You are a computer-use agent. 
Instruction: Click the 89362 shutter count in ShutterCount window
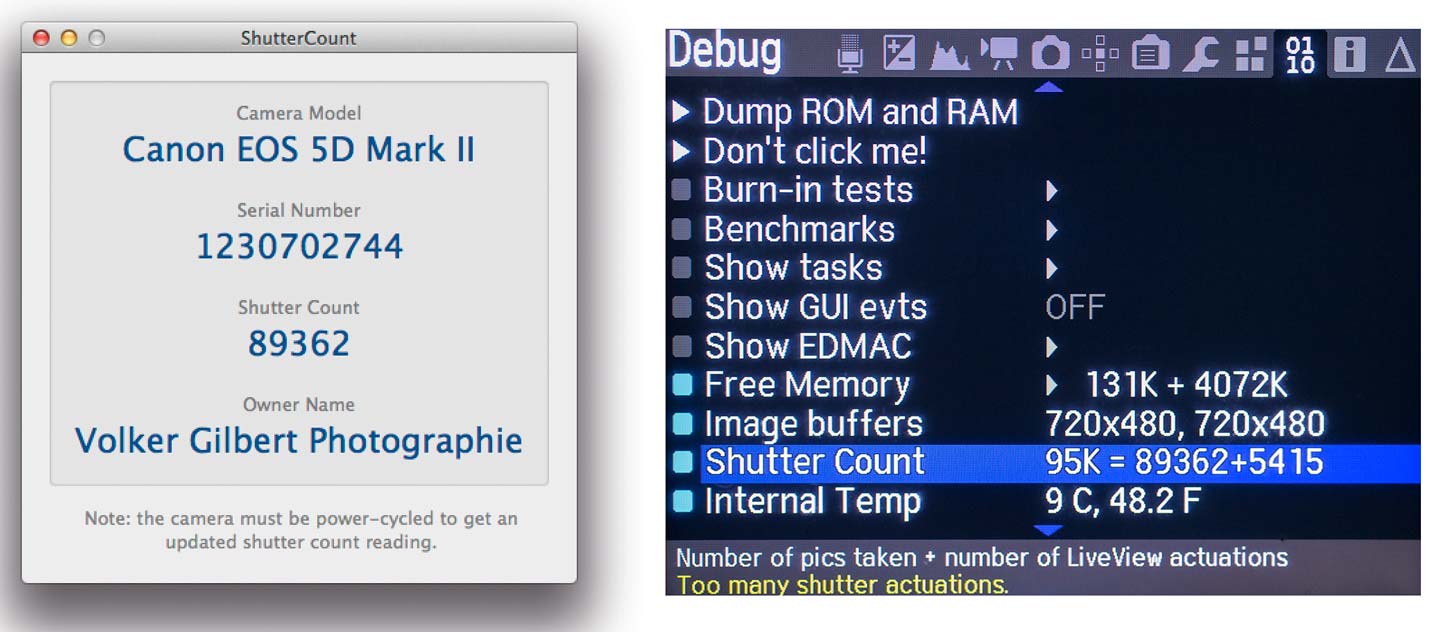point(299,343)
